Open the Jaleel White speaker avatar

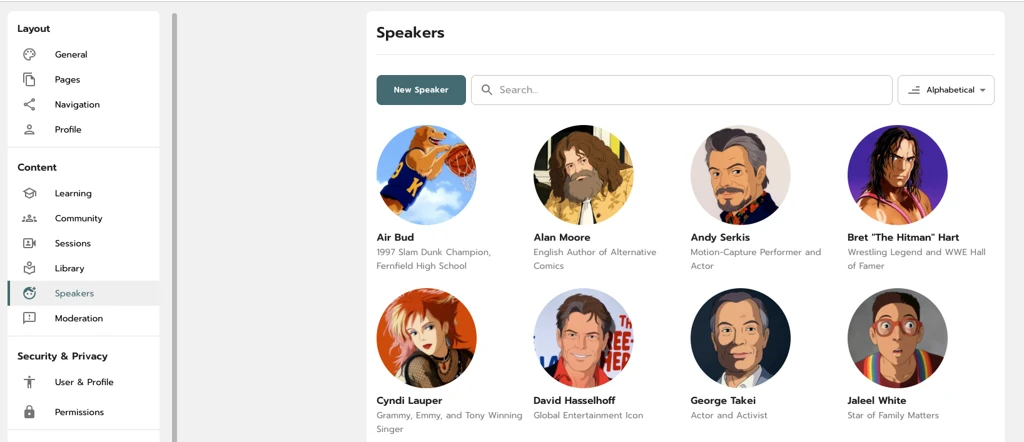coord(897,338)
